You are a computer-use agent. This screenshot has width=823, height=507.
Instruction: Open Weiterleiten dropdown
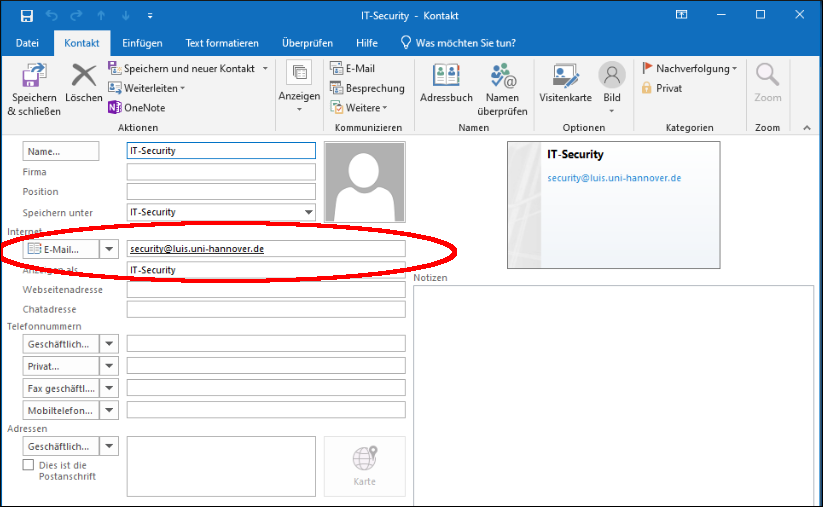(147, 88)
